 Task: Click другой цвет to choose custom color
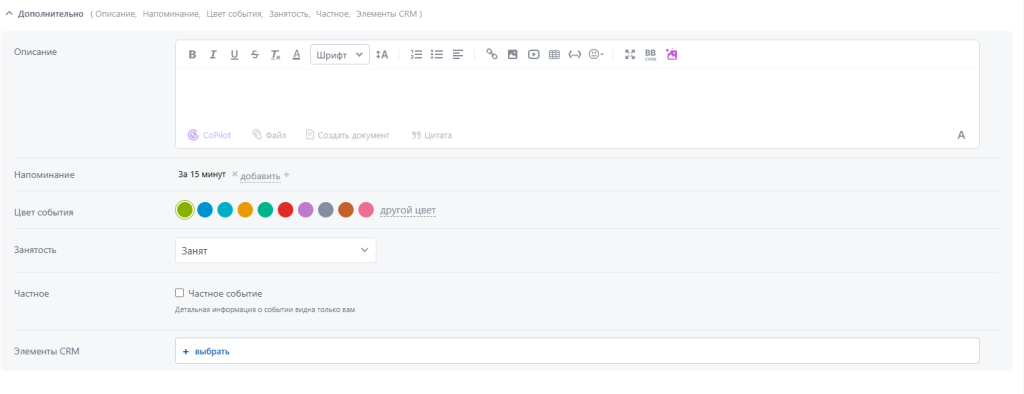pyautogui.click(x=408, y=210)
